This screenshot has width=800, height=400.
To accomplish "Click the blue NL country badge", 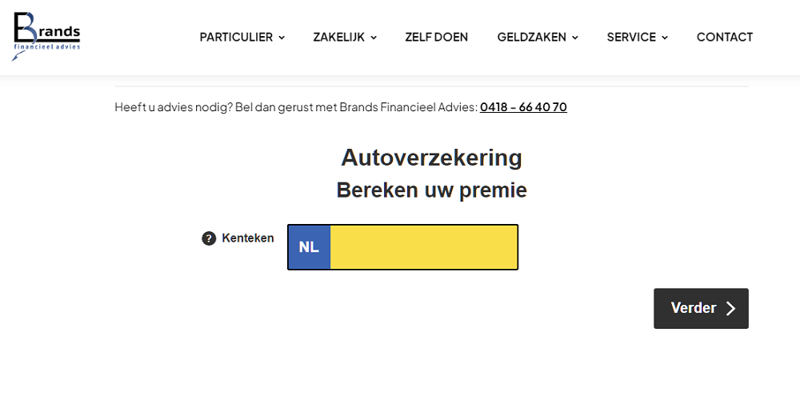I will click(309, 247).
